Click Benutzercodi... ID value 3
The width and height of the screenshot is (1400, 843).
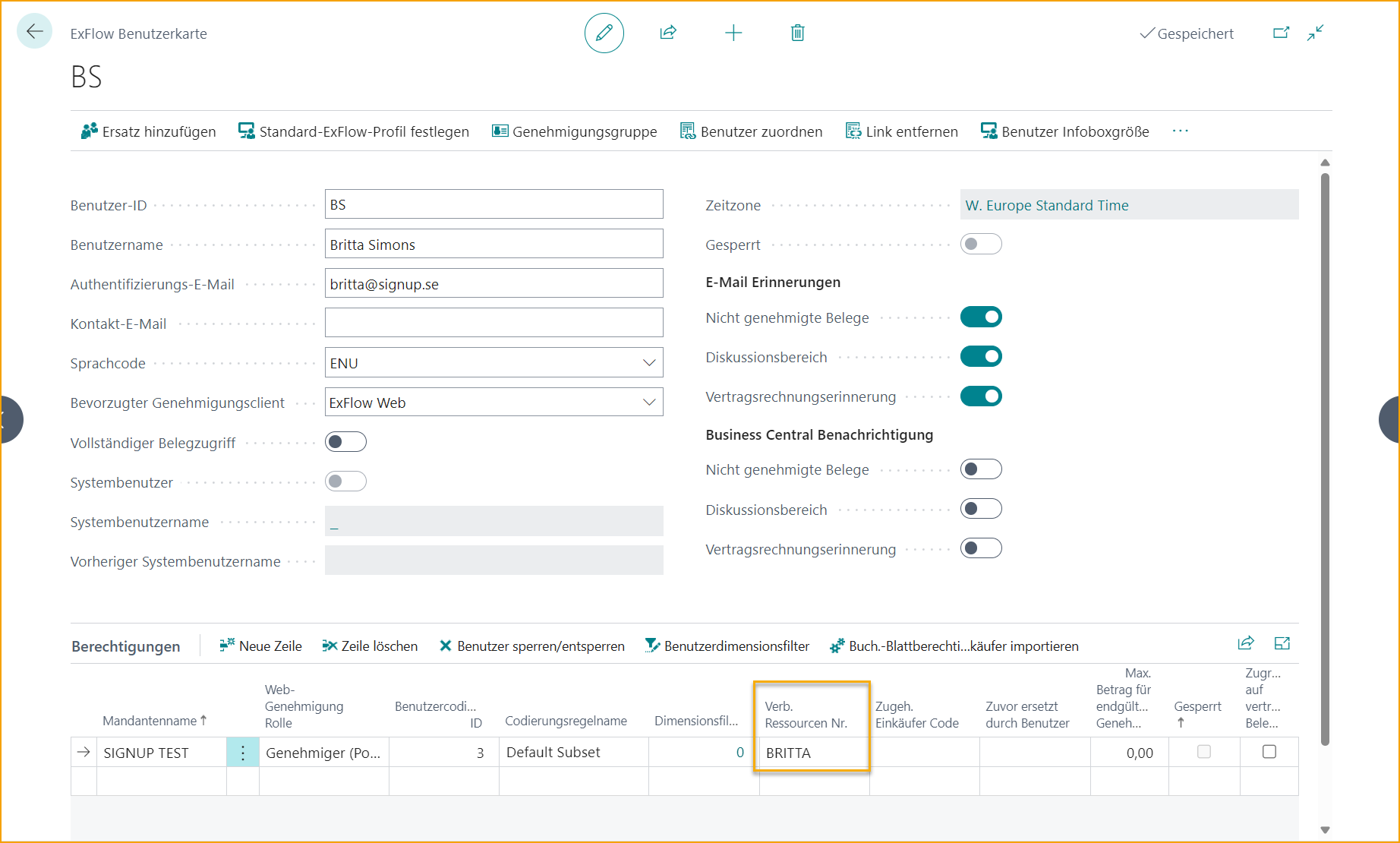(444, 753)
